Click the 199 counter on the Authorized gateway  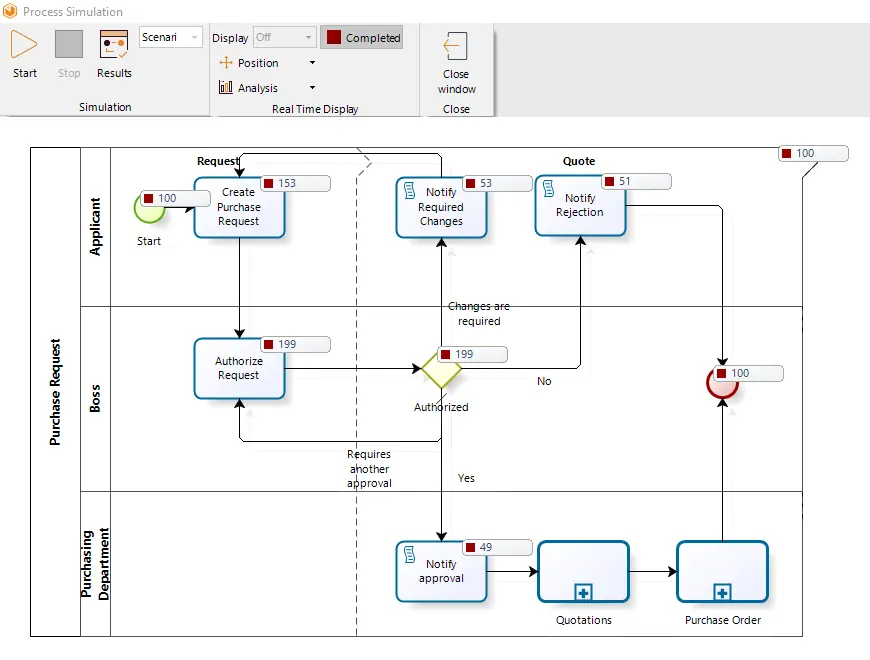point(472,354)
